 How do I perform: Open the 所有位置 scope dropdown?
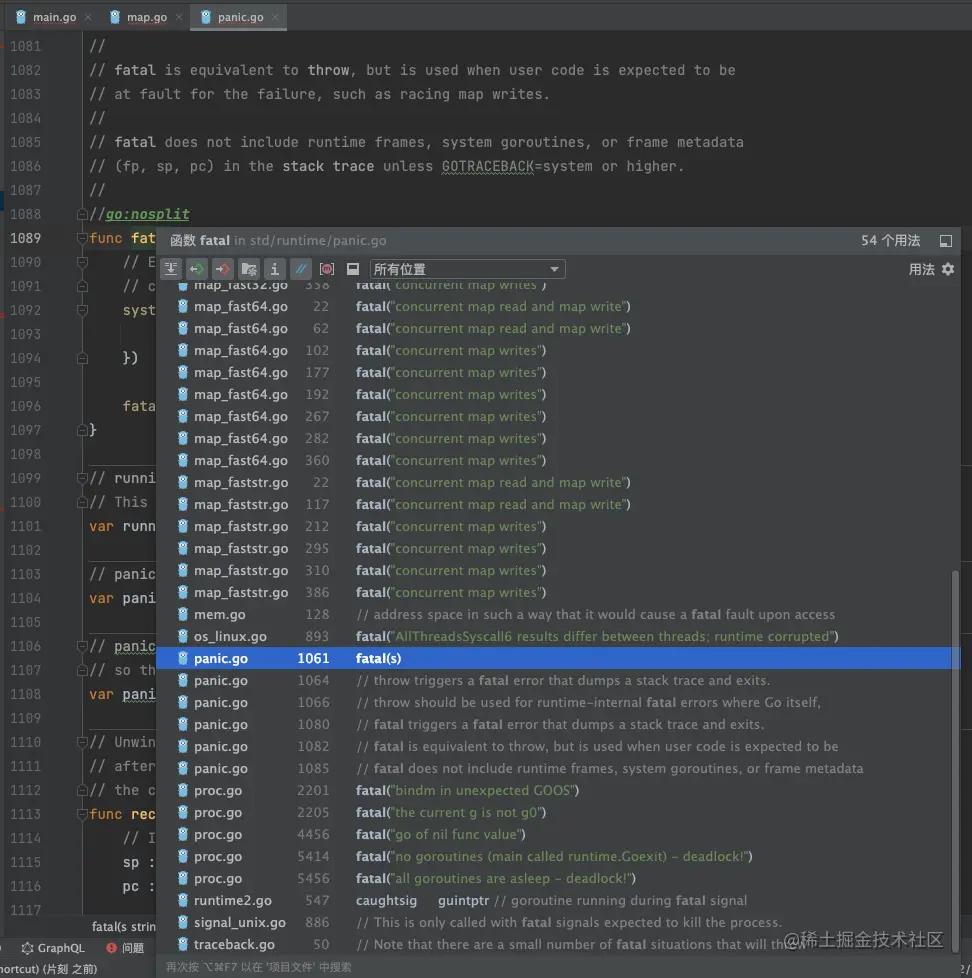tap(467, 269)
